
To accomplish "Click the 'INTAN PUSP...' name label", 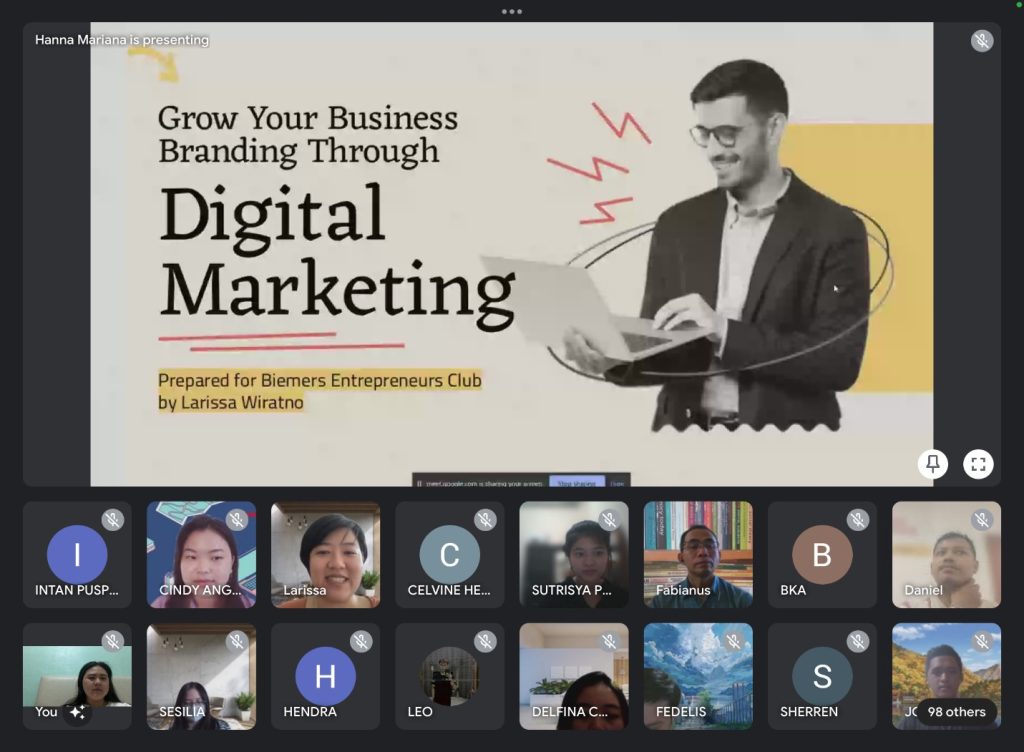I will click(x=76, y=590).
